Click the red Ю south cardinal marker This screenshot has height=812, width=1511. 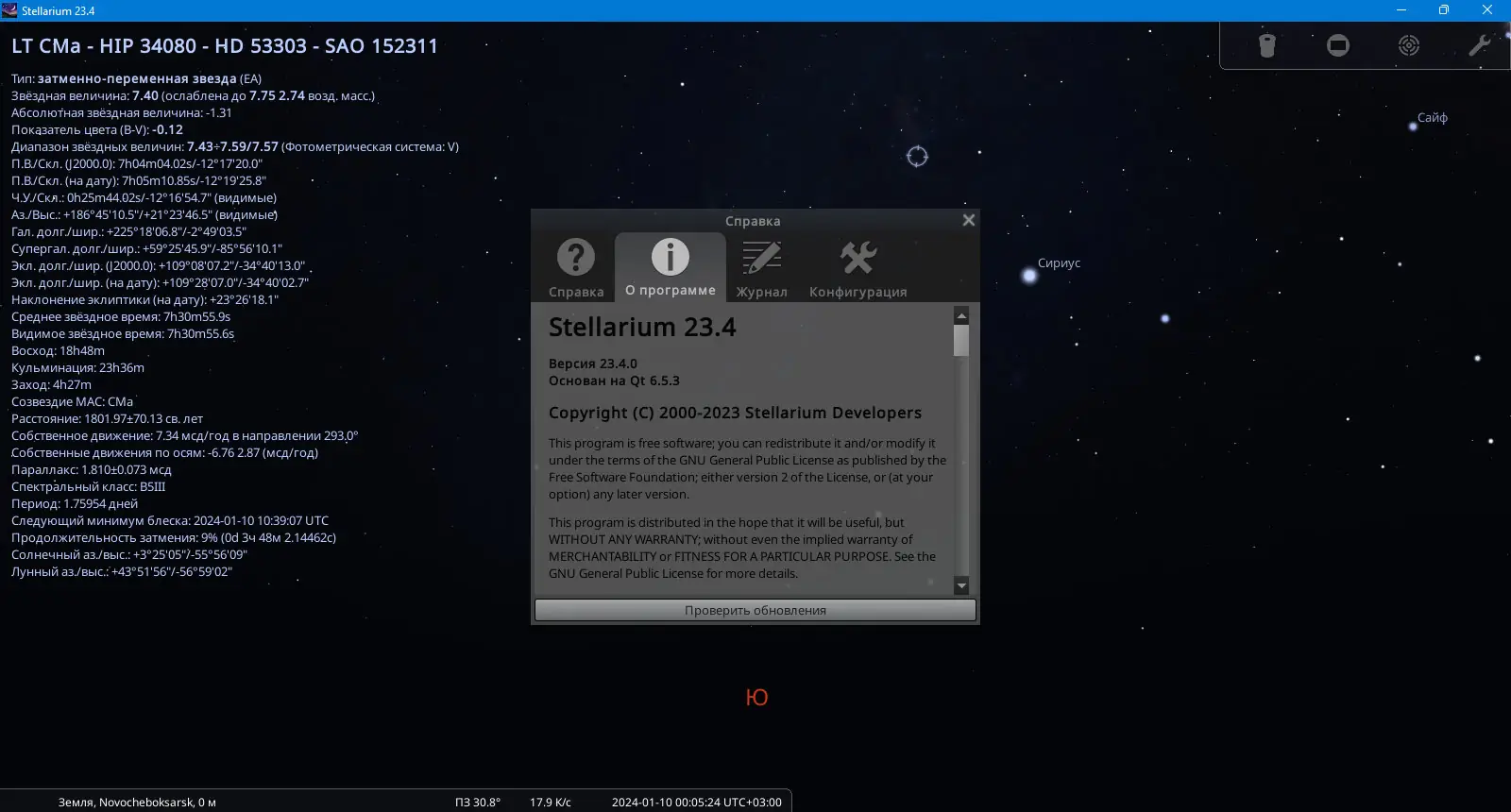click(756, 698)
